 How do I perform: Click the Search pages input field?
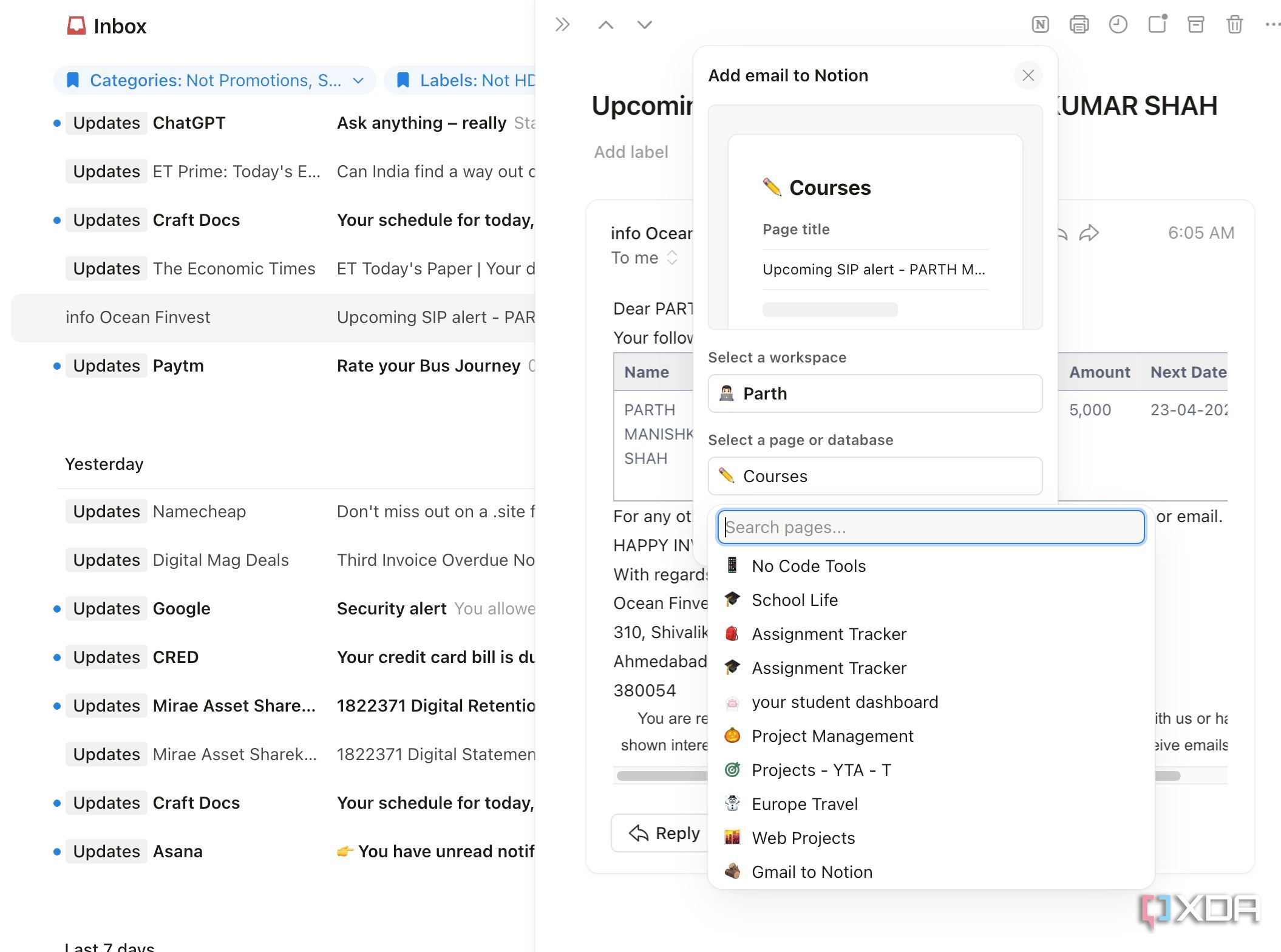[931, 527]
